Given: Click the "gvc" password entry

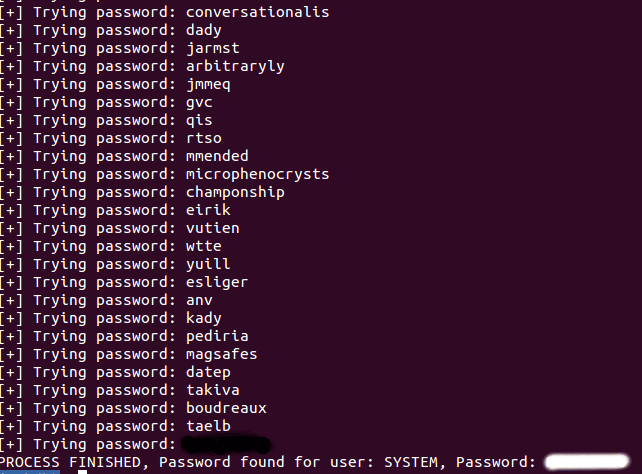Looking at the screenshot, I should [199, 102].
